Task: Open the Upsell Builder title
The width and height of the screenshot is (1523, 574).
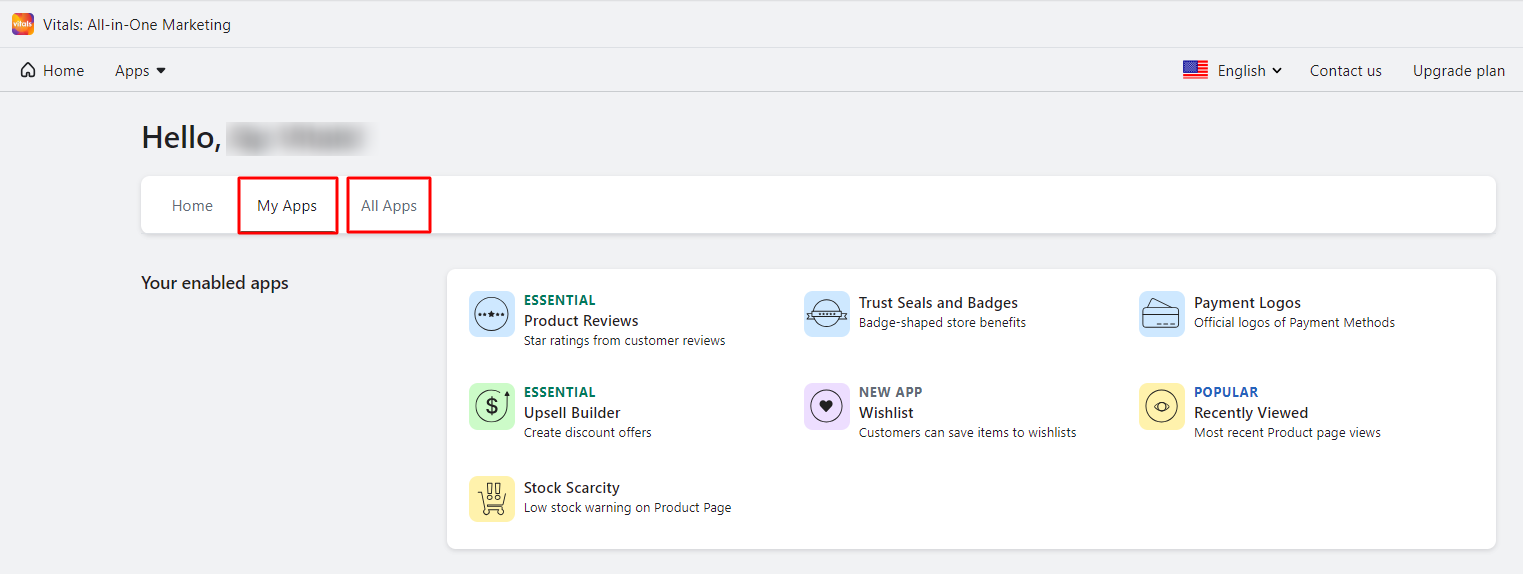Action: 572,412
